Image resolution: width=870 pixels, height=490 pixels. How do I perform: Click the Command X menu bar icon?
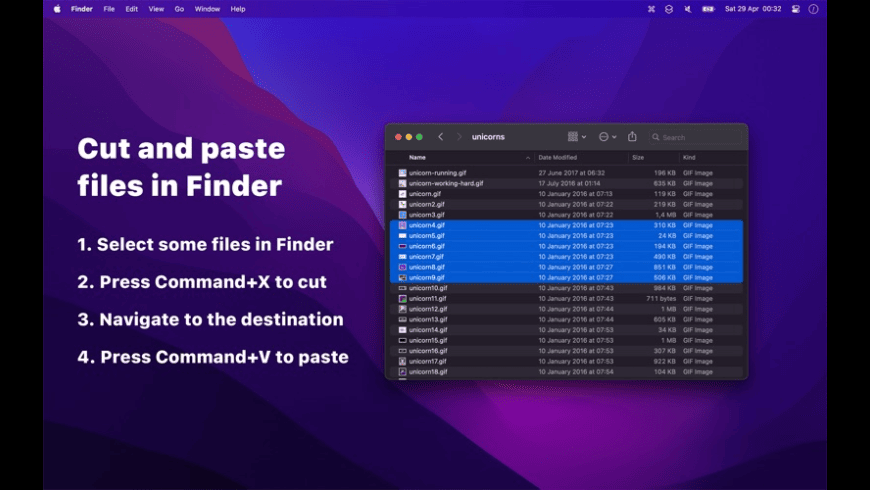click(x=651, y=9)
